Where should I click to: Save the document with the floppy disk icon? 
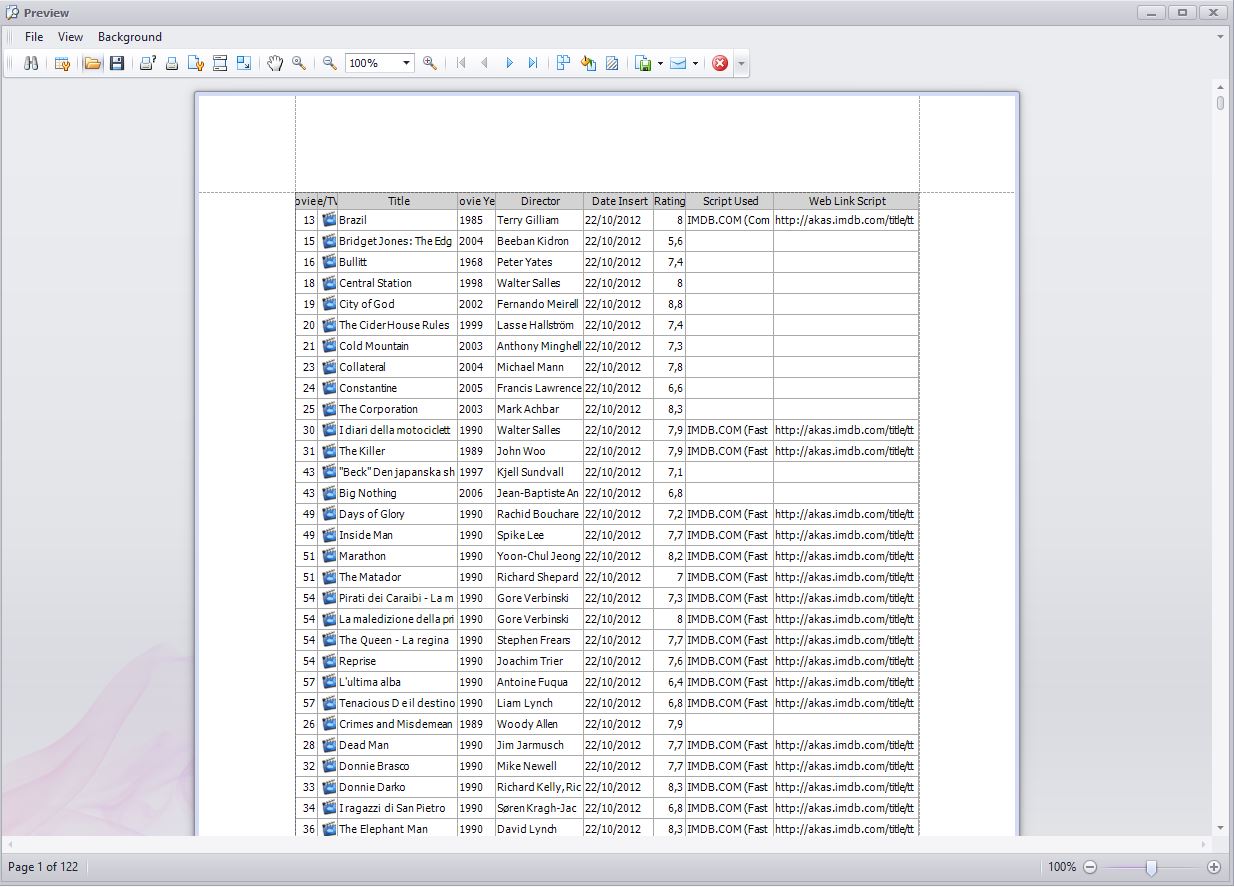pyautogui.click(x=117, y=63)
